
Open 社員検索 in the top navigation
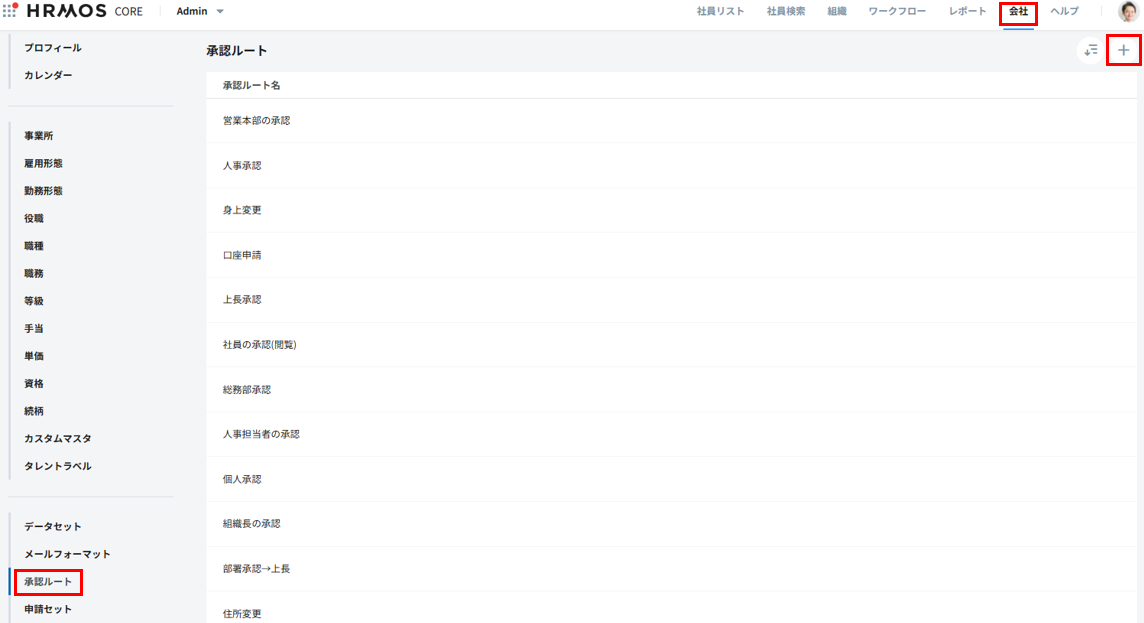786,12
